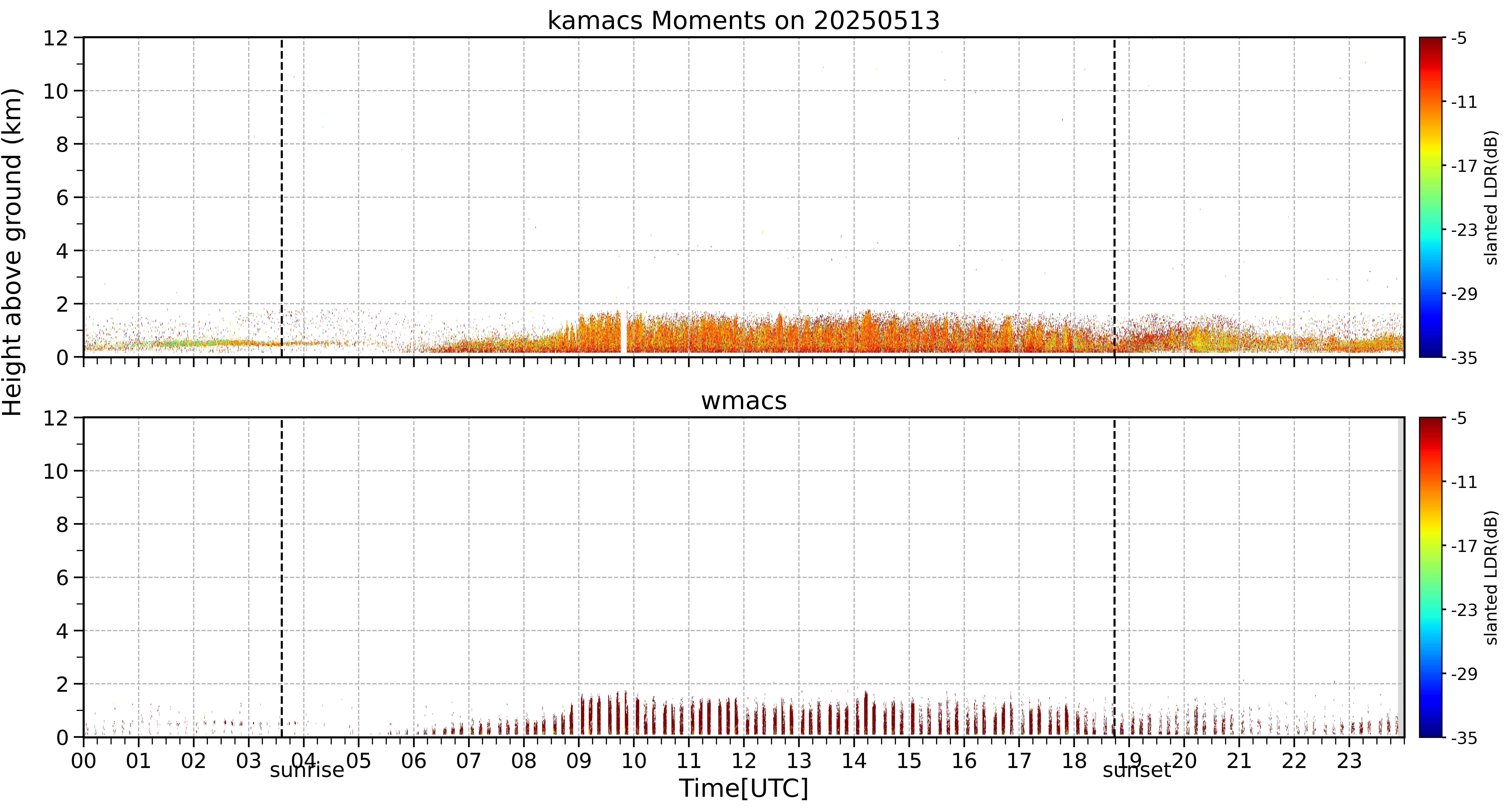1510x812 pixels.
Task: Click kamacs colorbar tick value '-5'
Action: coord(1459,38)
